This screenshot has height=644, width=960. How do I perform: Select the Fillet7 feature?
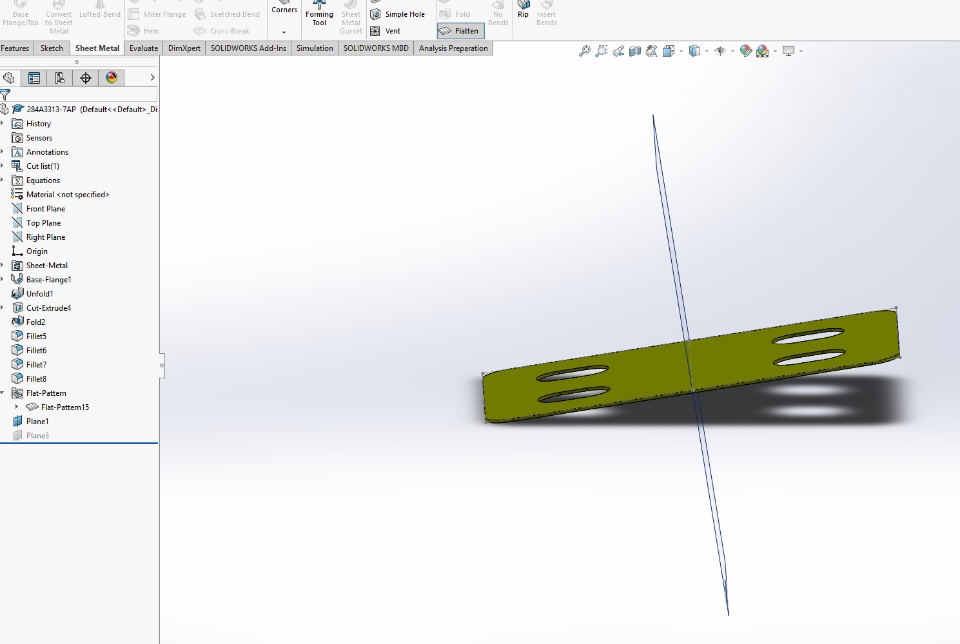pos(29,364)
